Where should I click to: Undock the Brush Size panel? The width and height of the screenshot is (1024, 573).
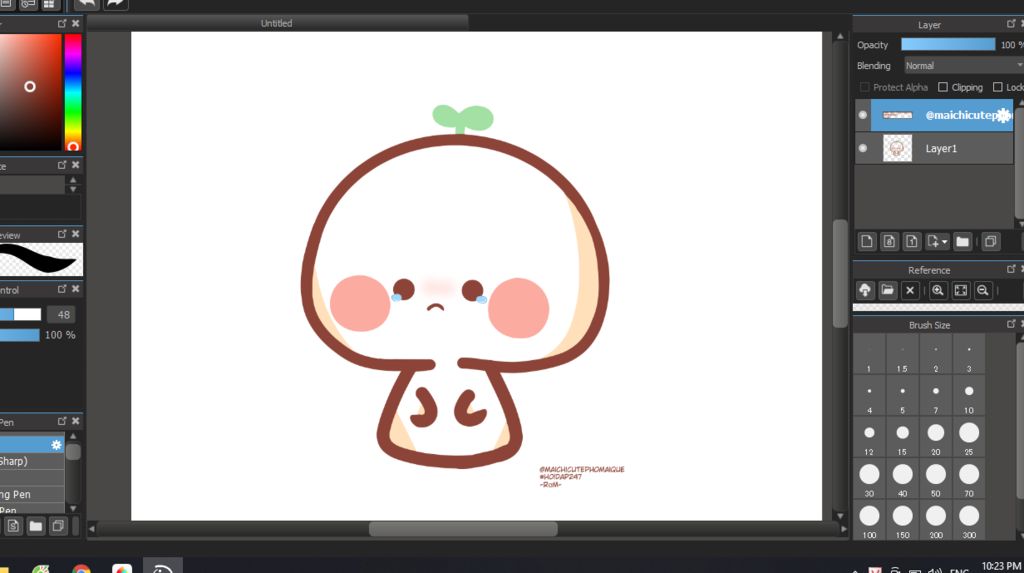1011,323
